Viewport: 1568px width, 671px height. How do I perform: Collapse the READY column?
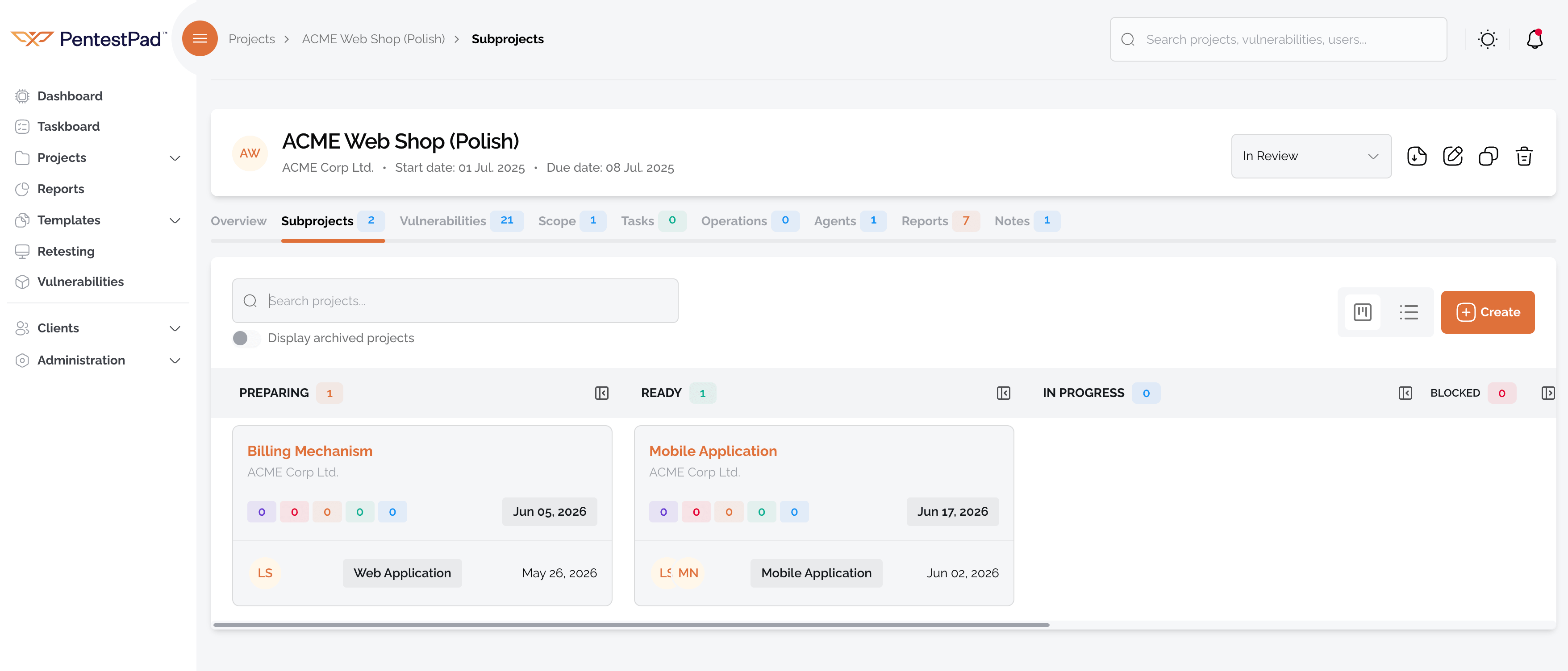(1003, 393)
